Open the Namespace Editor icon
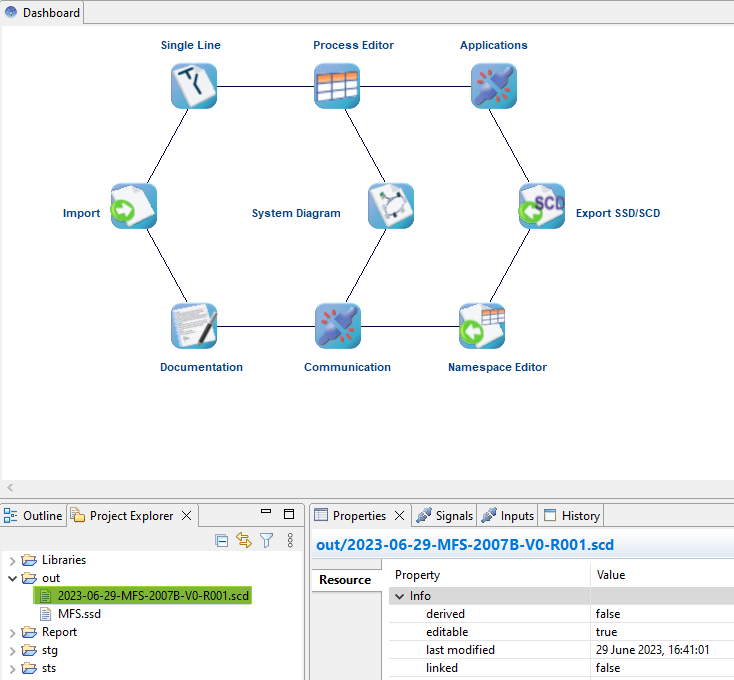The width and height of the screenshot is (734, 680). pyautogui.click(x=481, y=326)
